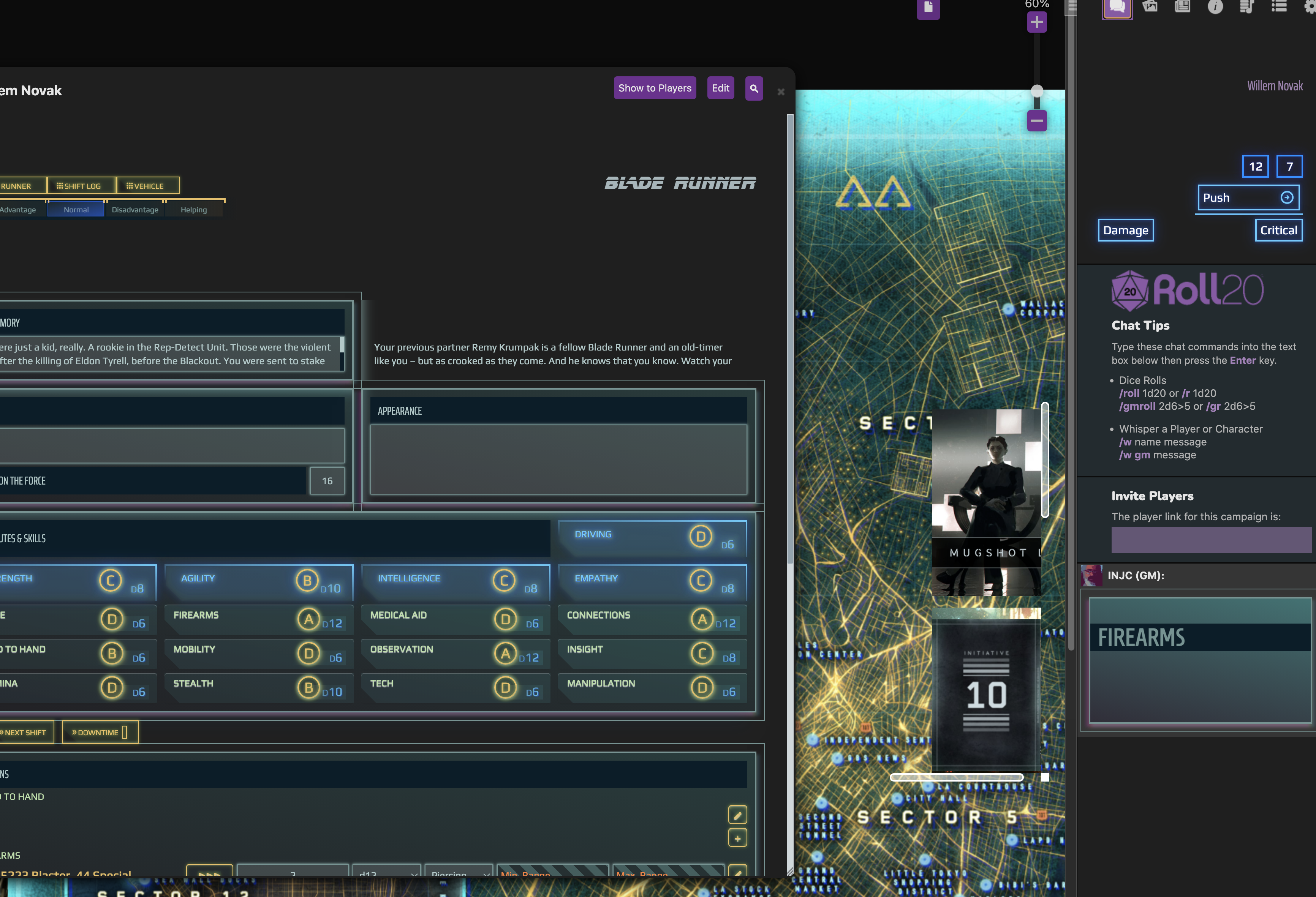This screenshot has width=1316, height=897.
Task: Click the INJC GM avatar in chat
Action: [1091, 576]
